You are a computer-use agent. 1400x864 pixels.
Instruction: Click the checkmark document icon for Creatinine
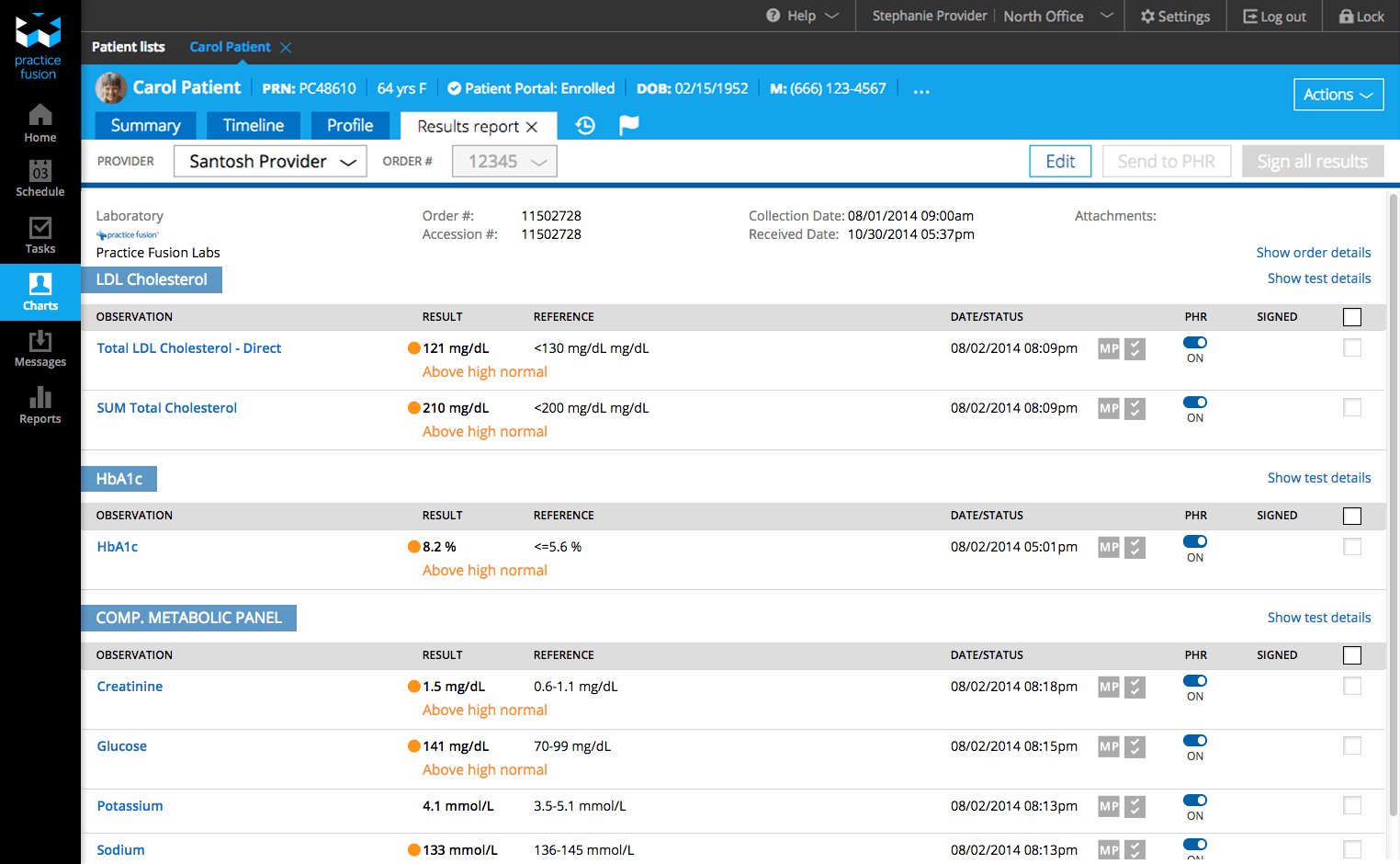coord(1135,688)
